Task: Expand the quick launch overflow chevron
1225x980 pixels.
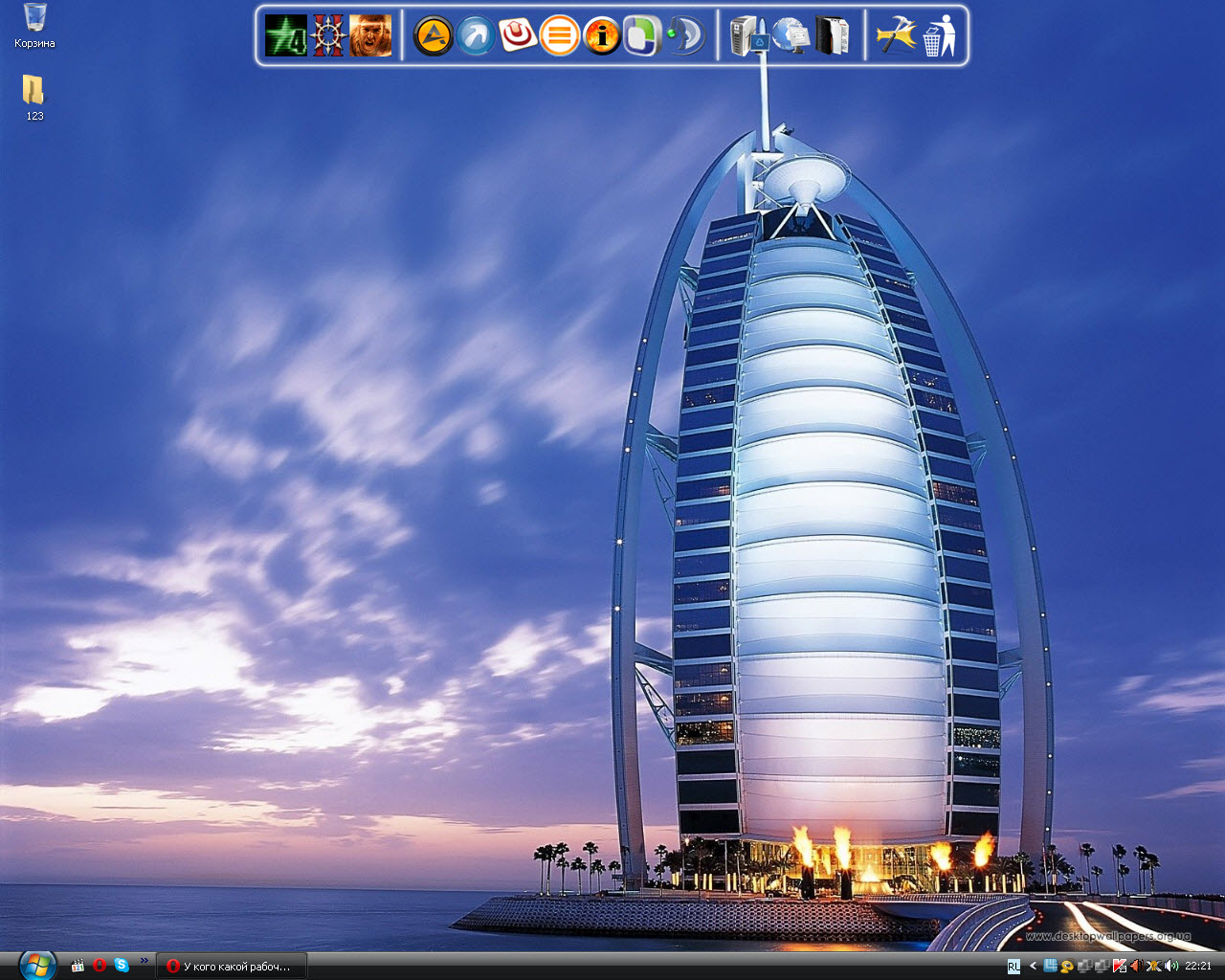Action: click(145, 961)
